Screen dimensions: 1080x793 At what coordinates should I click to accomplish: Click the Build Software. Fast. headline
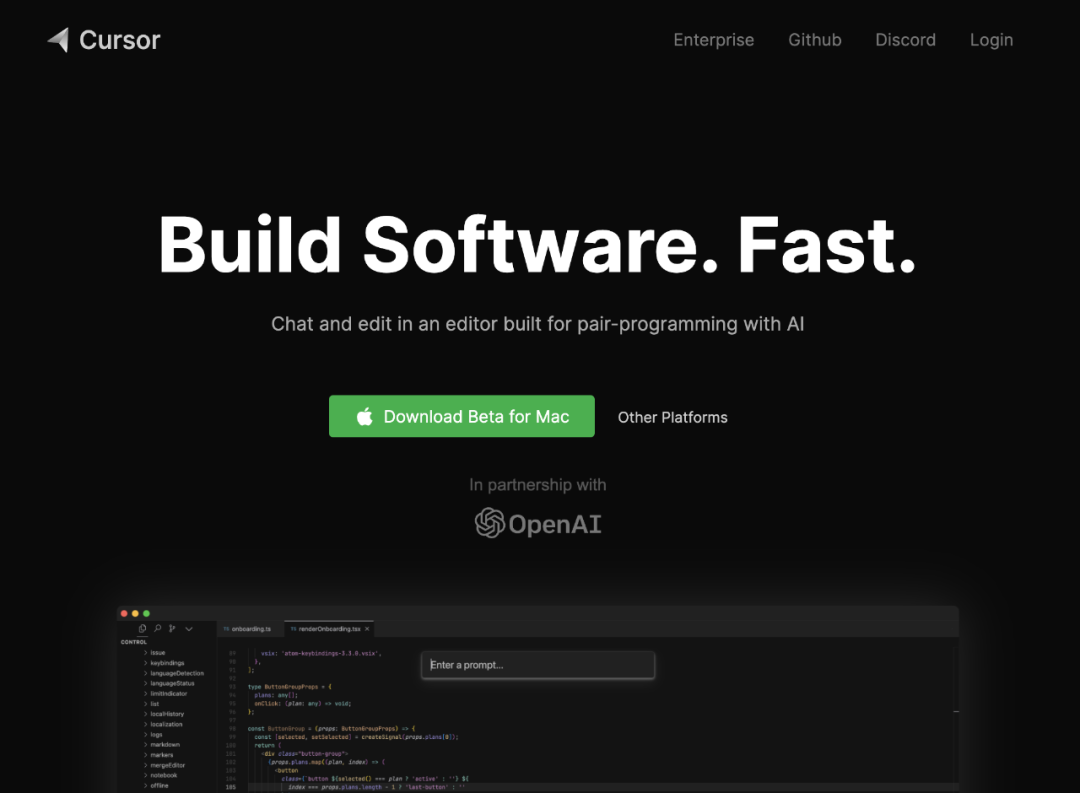pyautogui.click(x=537, y=245)
